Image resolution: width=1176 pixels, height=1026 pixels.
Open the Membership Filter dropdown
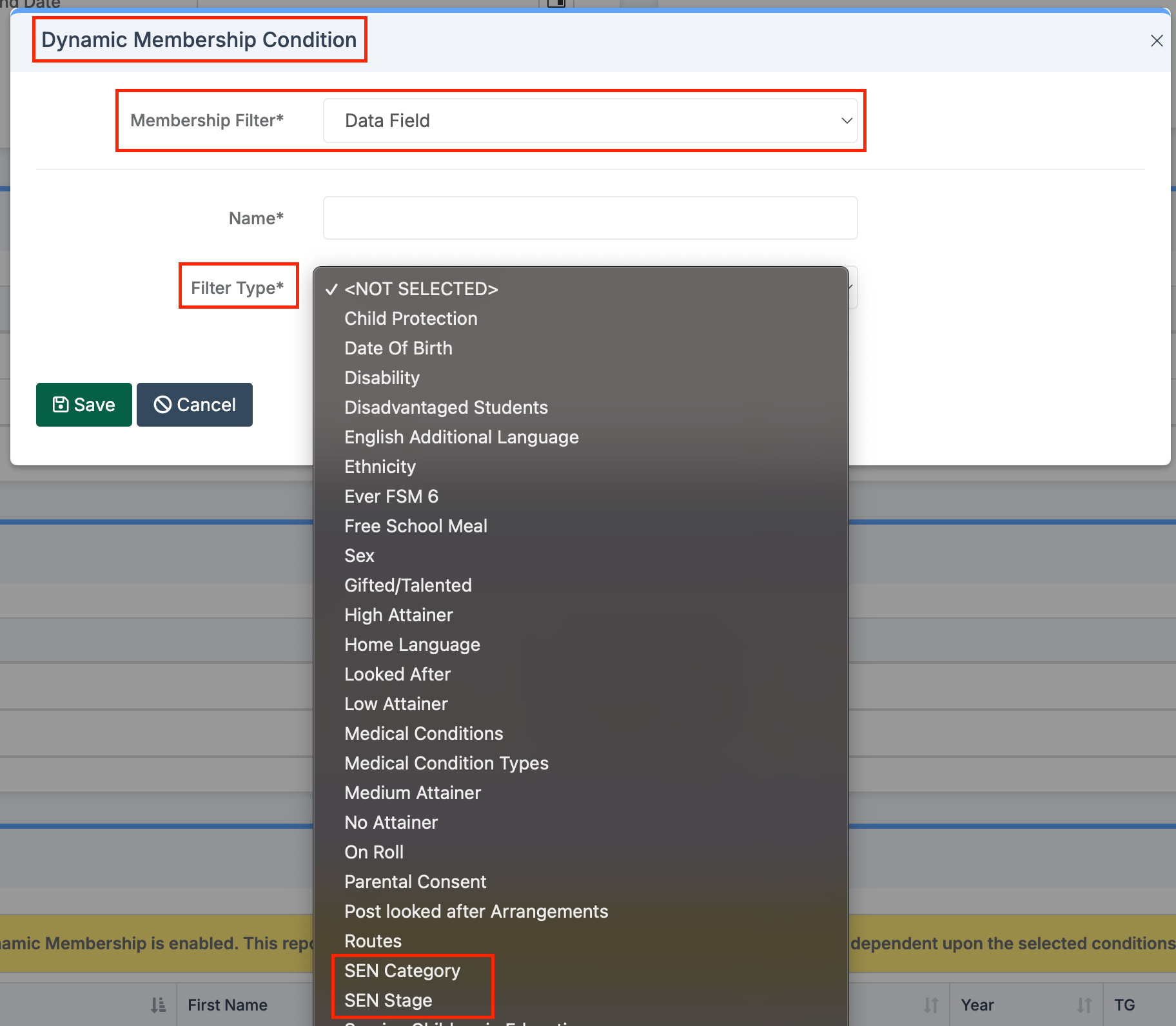589,121
